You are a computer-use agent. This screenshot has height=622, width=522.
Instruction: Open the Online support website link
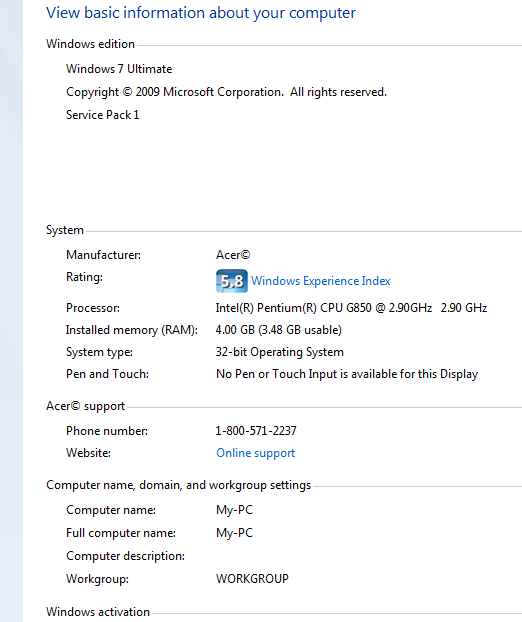pyautogui.click(x=255, y=453)
